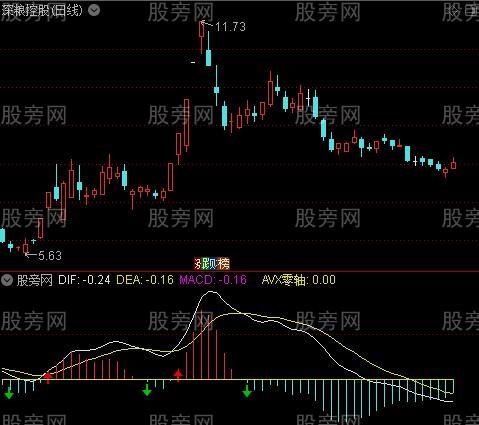Click the first red buy arrow on MACD

pyautogui.click(x=48, y=378)
